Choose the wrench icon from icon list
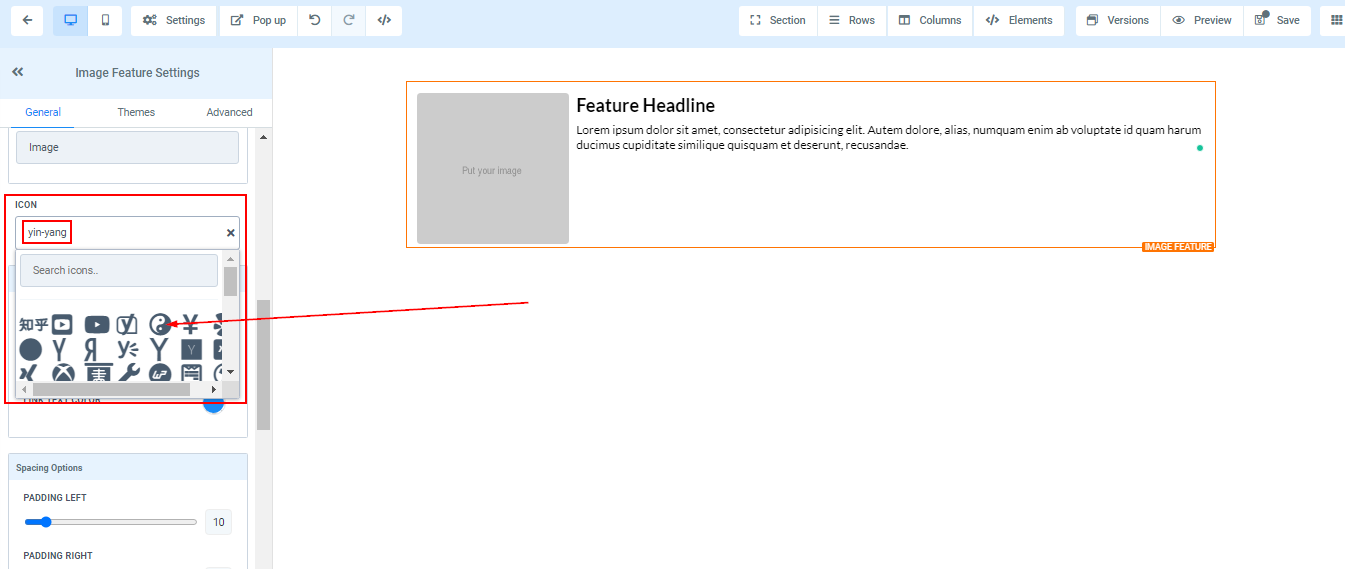 point(128,374)
